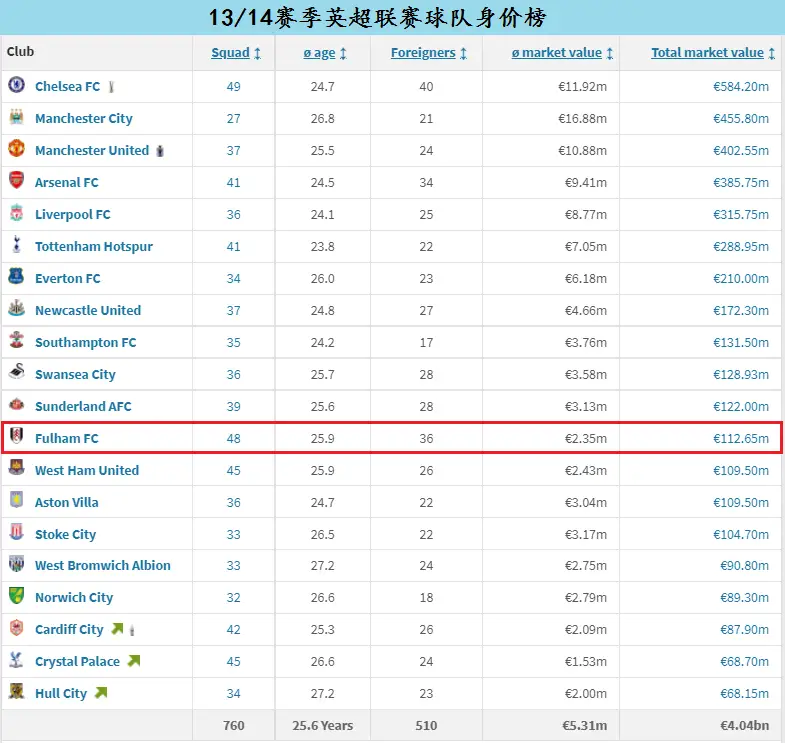Click the Southampton FC crest icon
The width and height of the screenshot is (785, 743).
click(17, 340)
